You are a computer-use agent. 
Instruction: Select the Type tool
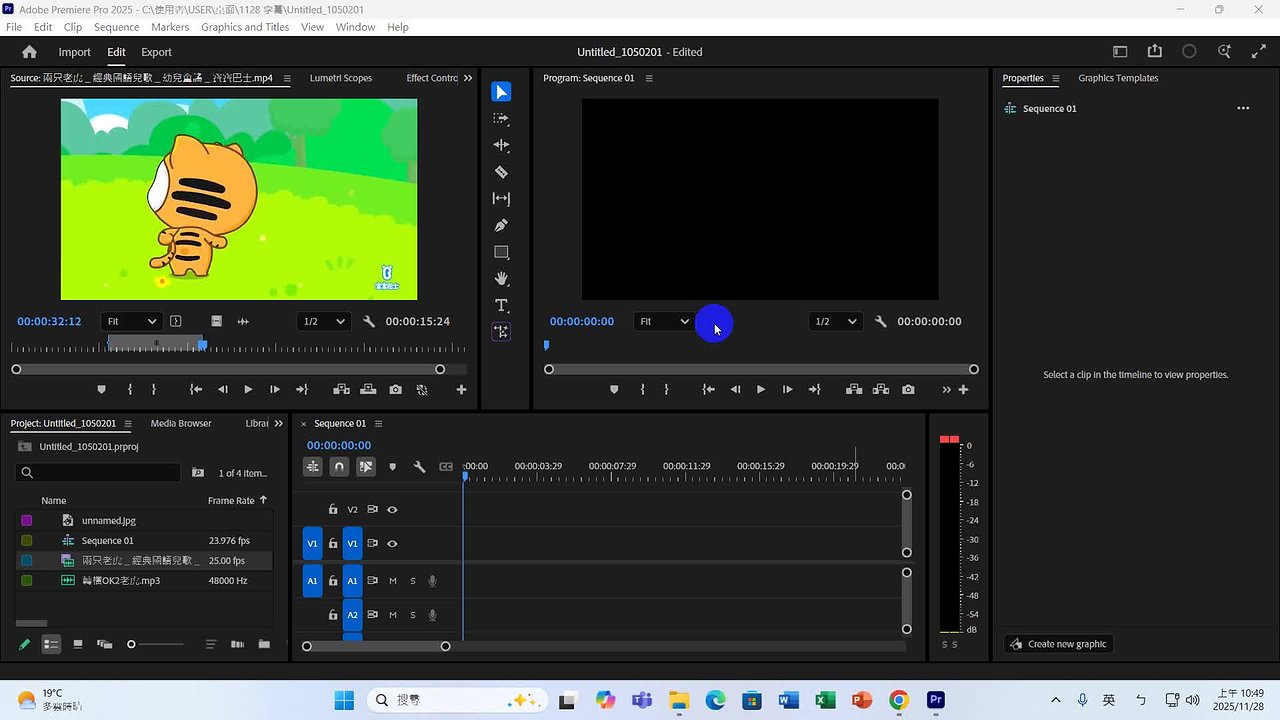(x=501, y=306)
